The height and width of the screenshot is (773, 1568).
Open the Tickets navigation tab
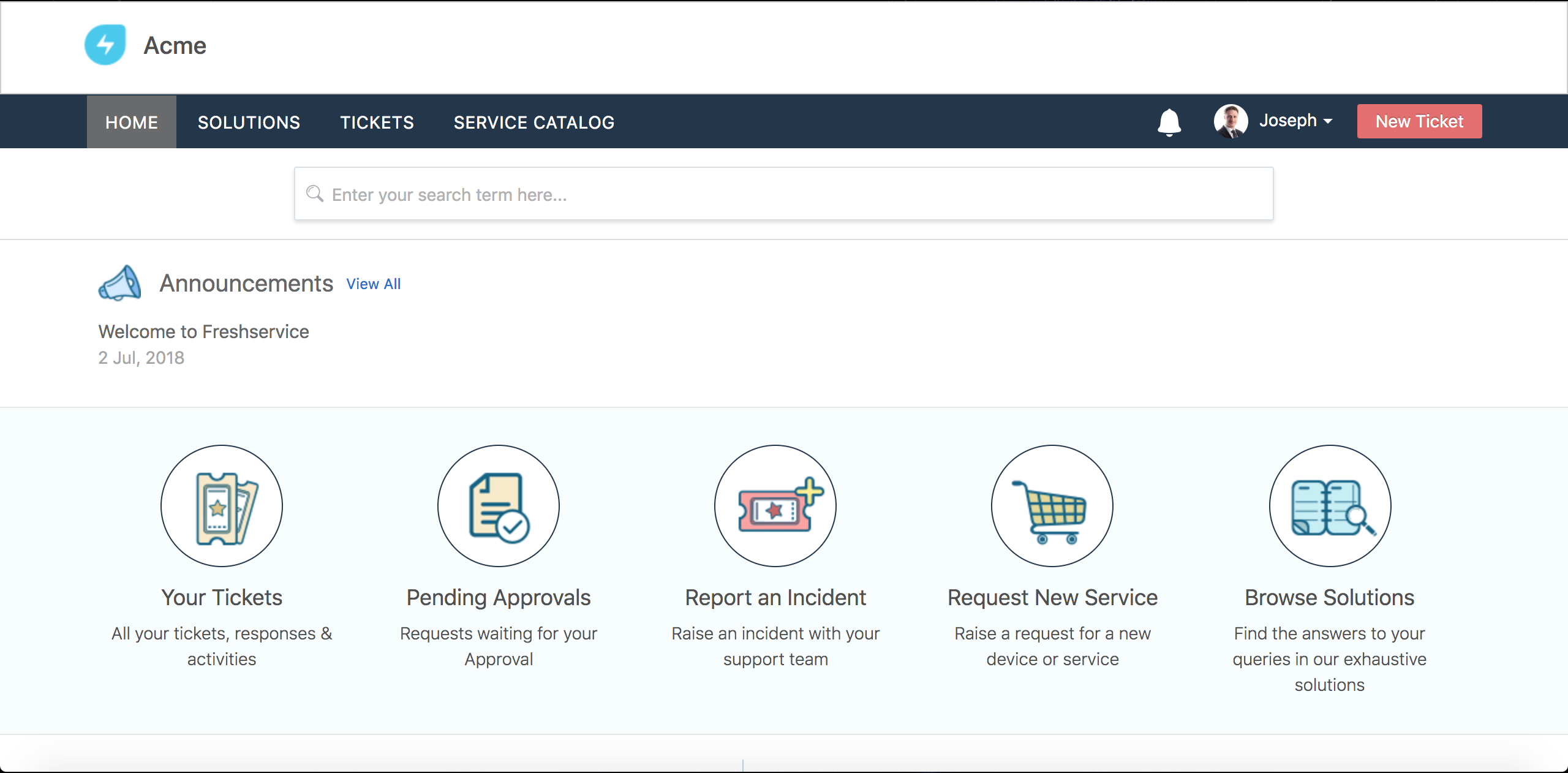click(x=377, y=123)
